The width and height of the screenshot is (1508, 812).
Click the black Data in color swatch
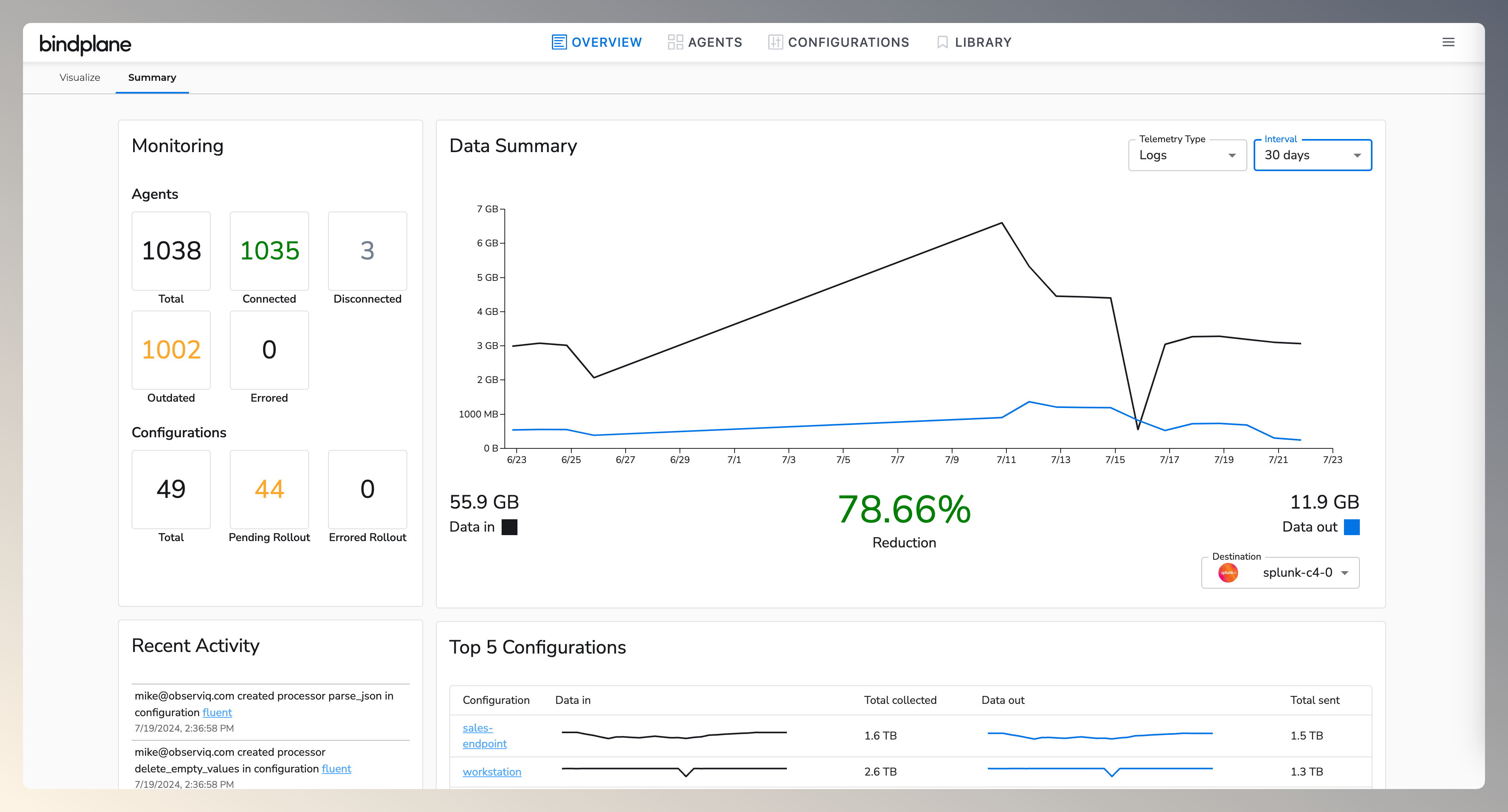[509, 527]
